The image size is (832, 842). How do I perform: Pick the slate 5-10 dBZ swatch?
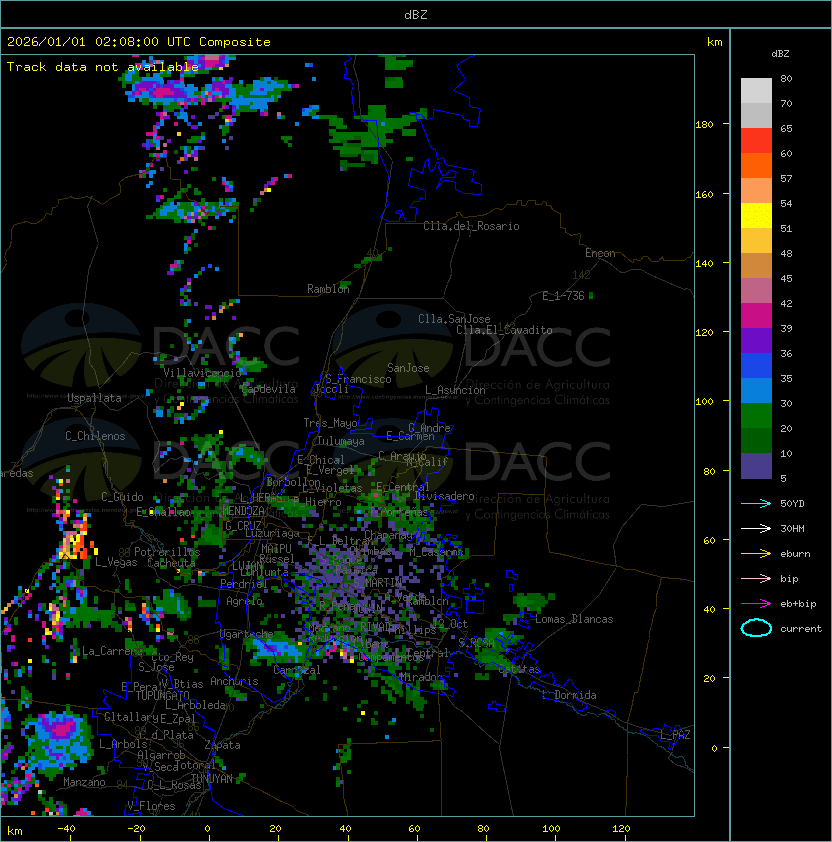pos(756,466)
